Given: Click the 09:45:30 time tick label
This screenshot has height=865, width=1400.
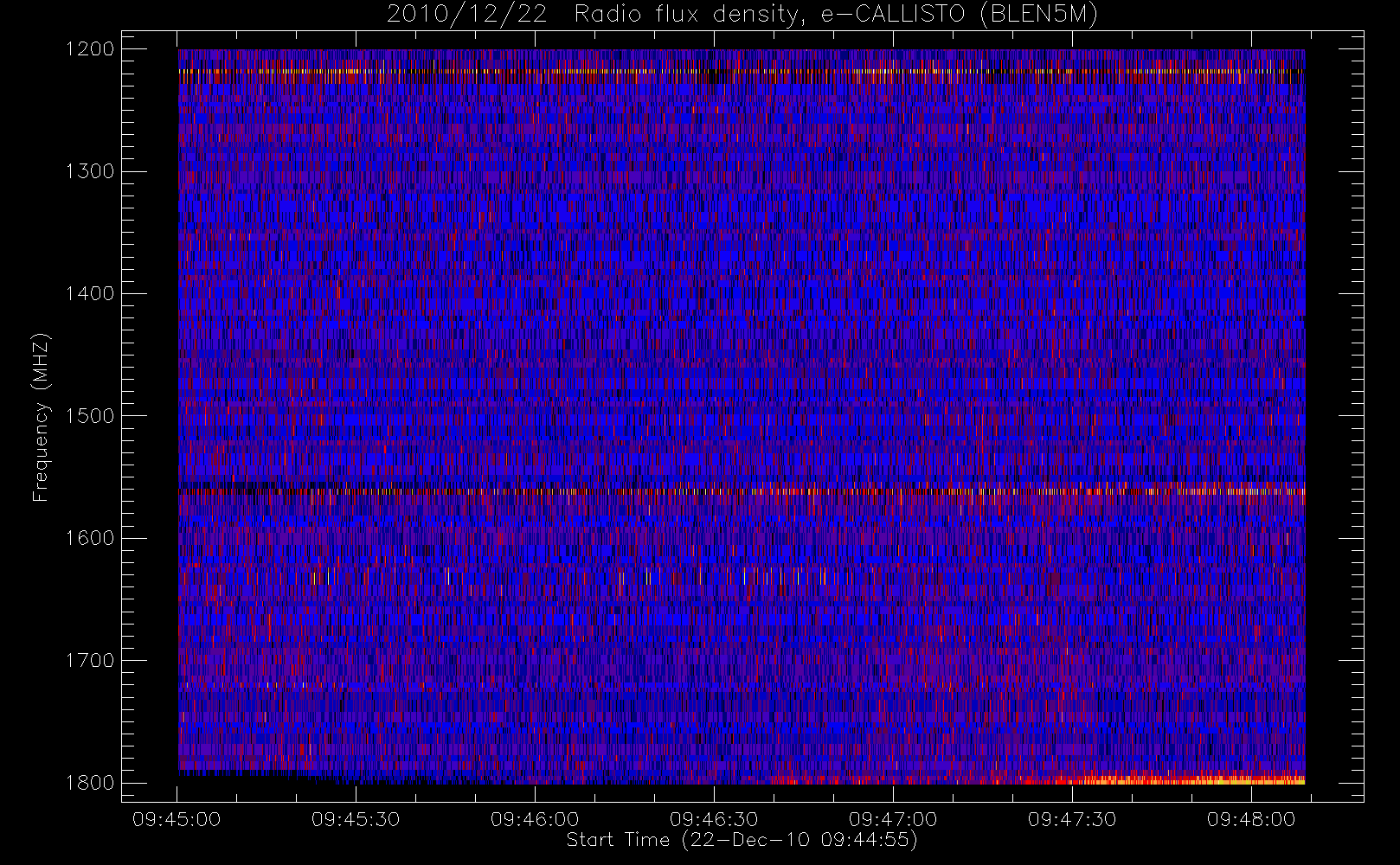Looking at the screenshot, I should point(356,819).
